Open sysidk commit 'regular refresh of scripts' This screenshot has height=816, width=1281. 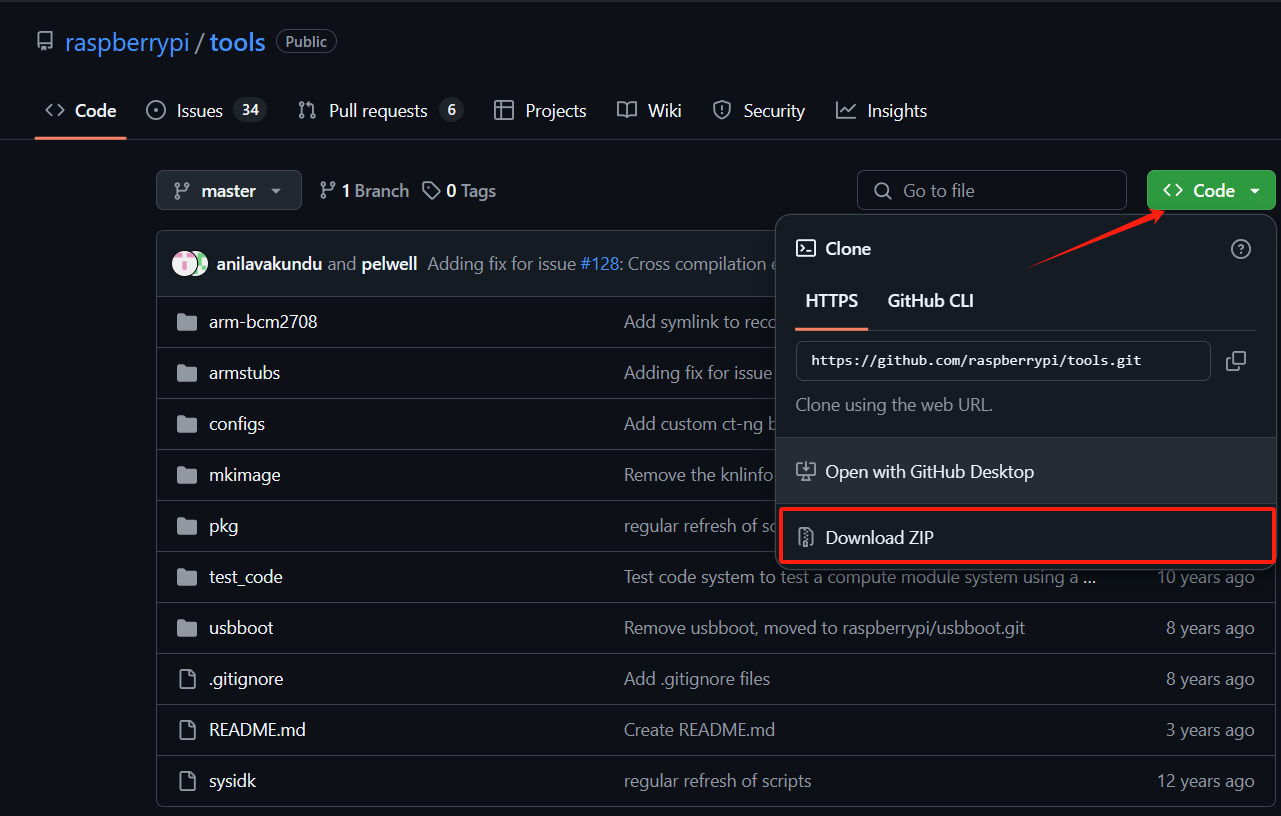tap(717, 781)
